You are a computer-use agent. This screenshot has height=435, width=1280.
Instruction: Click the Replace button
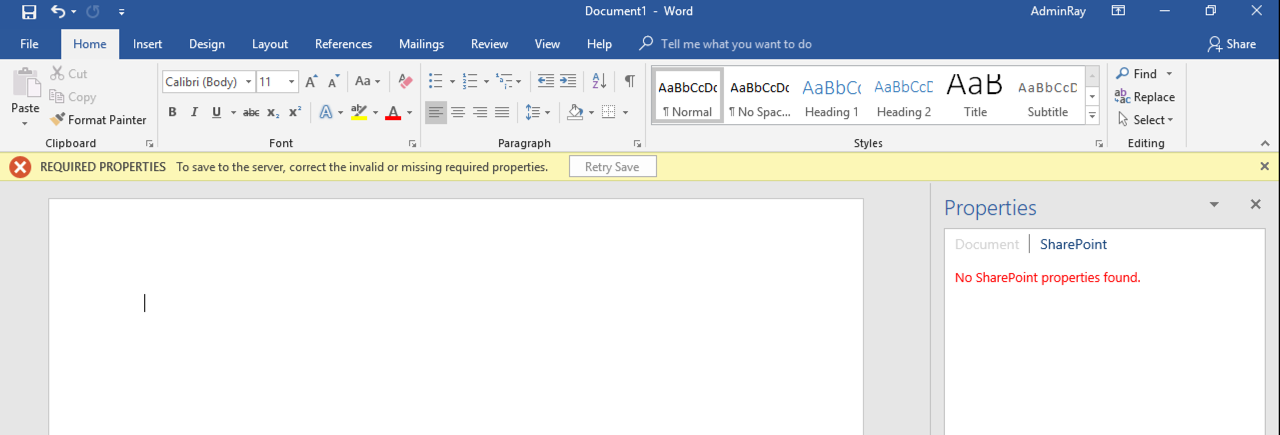click(1145, 97)
